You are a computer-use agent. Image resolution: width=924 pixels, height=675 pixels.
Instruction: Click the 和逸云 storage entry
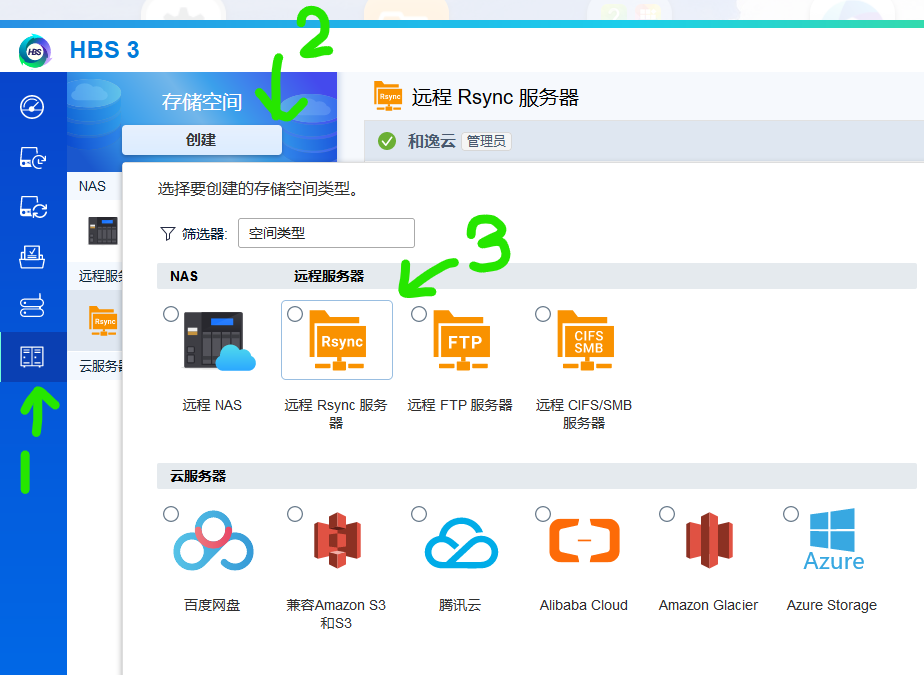tap(431, 141)
